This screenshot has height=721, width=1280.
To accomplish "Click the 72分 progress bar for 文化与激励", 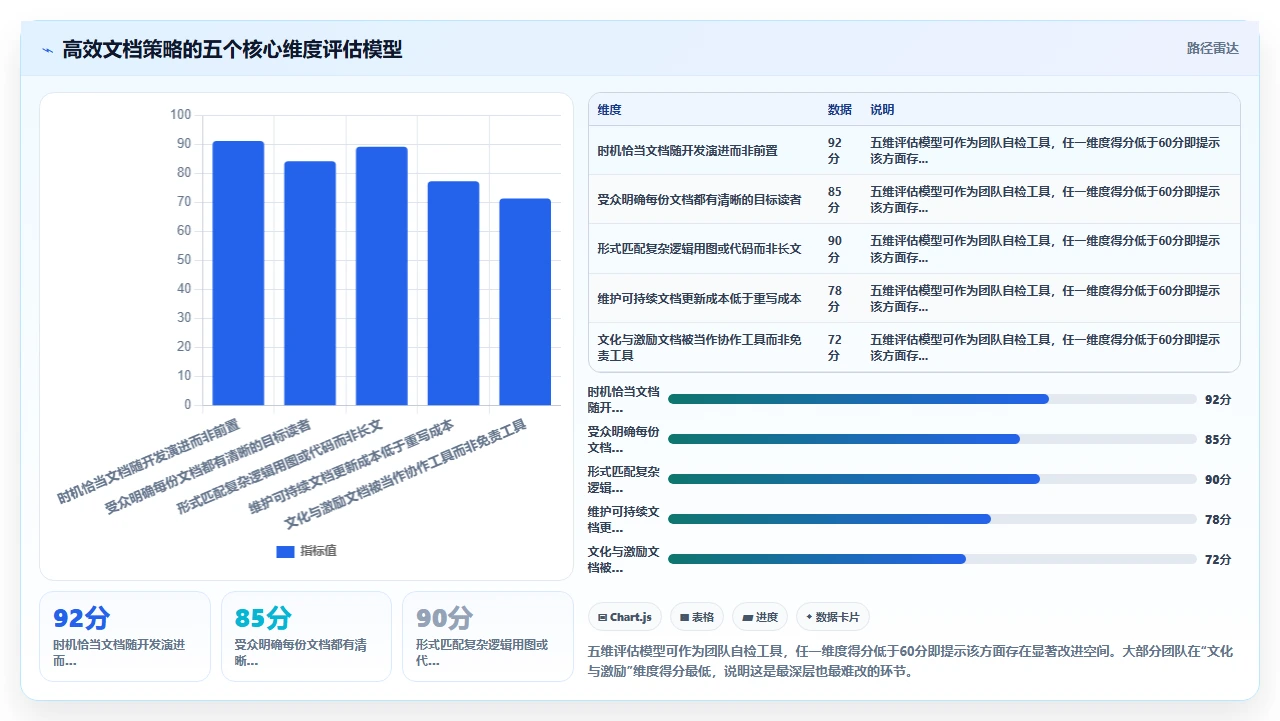I will 932,559.
